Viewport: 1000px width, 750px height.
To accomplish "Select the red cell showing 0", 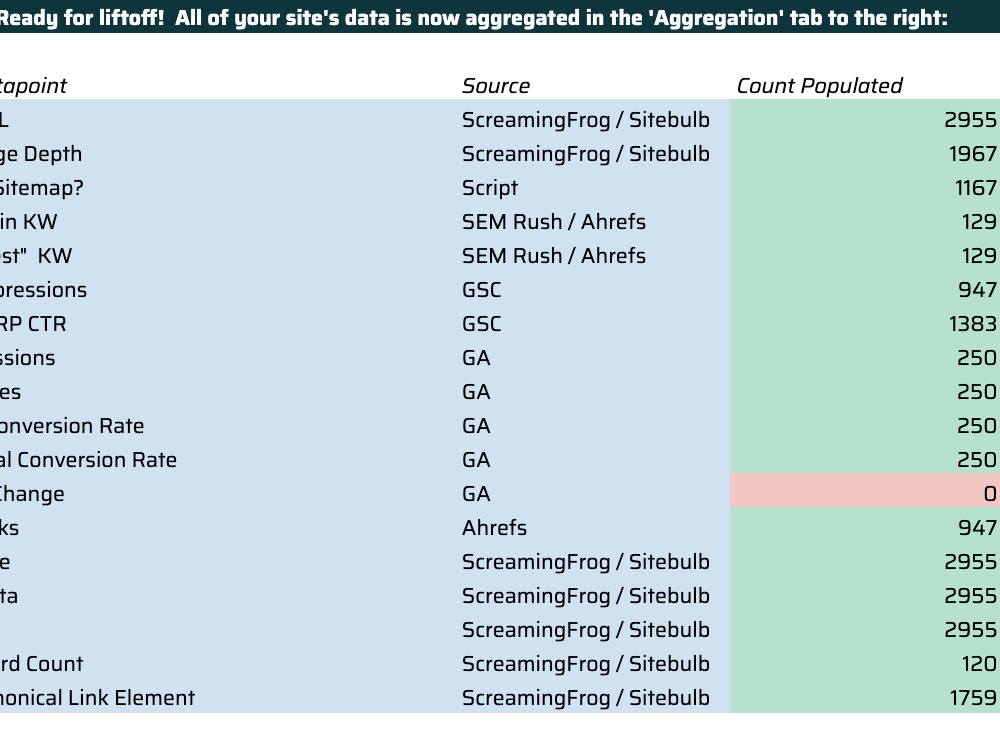I will (865, 493).
